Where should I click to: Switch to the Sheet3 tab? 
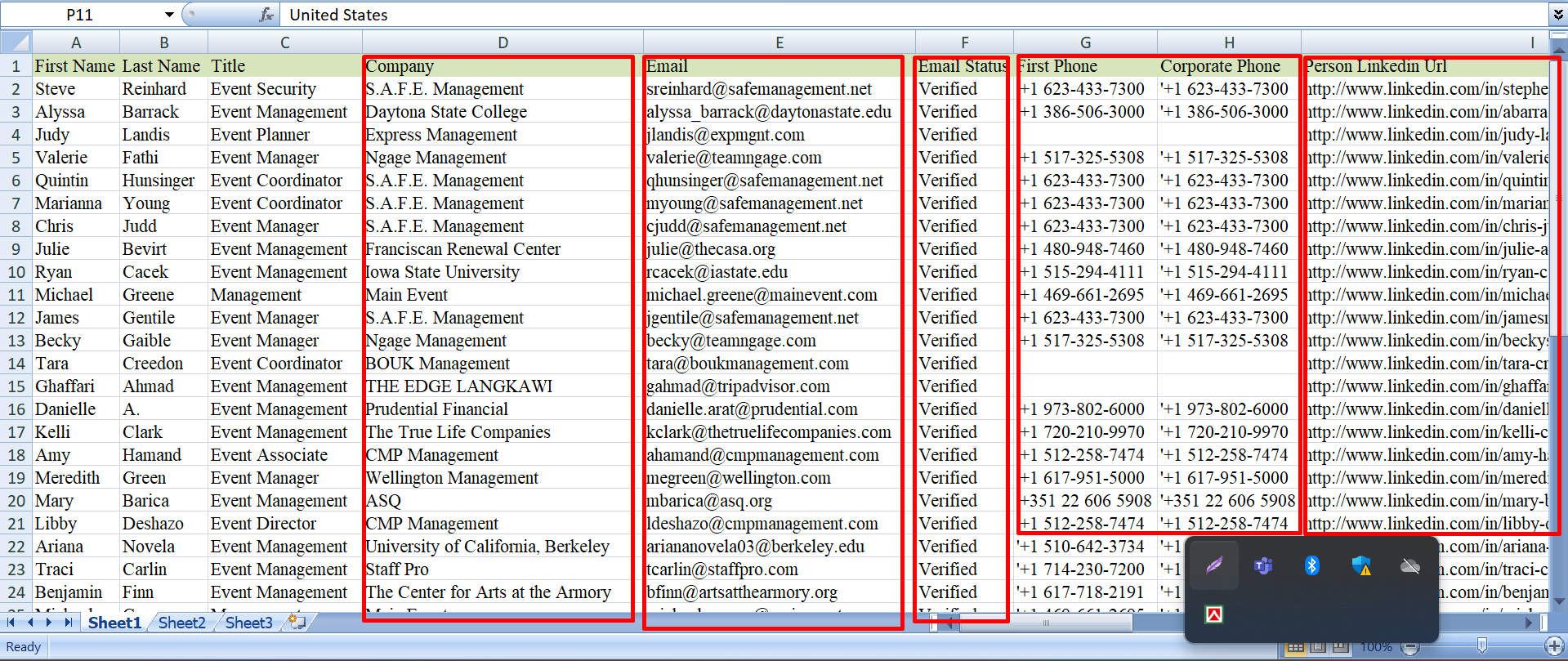coord(248,623)
